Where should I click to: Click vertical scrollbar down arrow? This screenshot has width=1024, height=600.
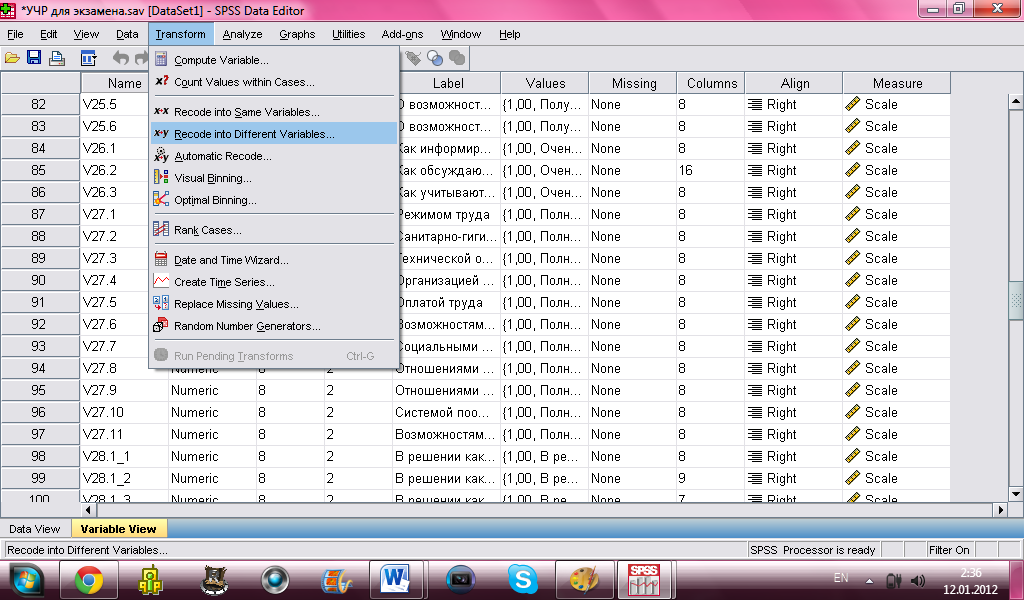click(1016, 494)
